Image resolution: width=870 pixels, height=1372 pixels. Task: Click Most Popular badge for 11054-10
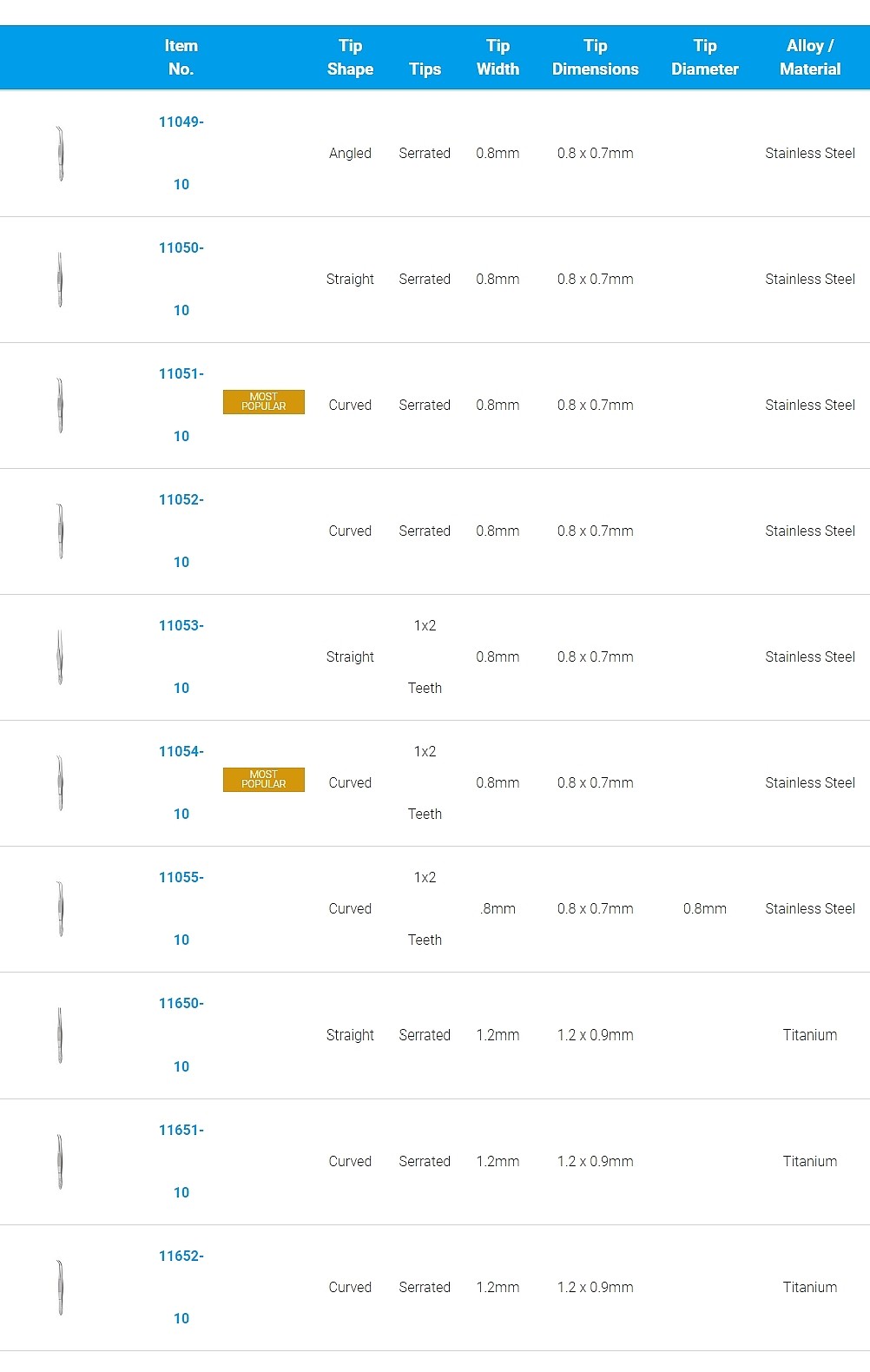tap(264, 780)
